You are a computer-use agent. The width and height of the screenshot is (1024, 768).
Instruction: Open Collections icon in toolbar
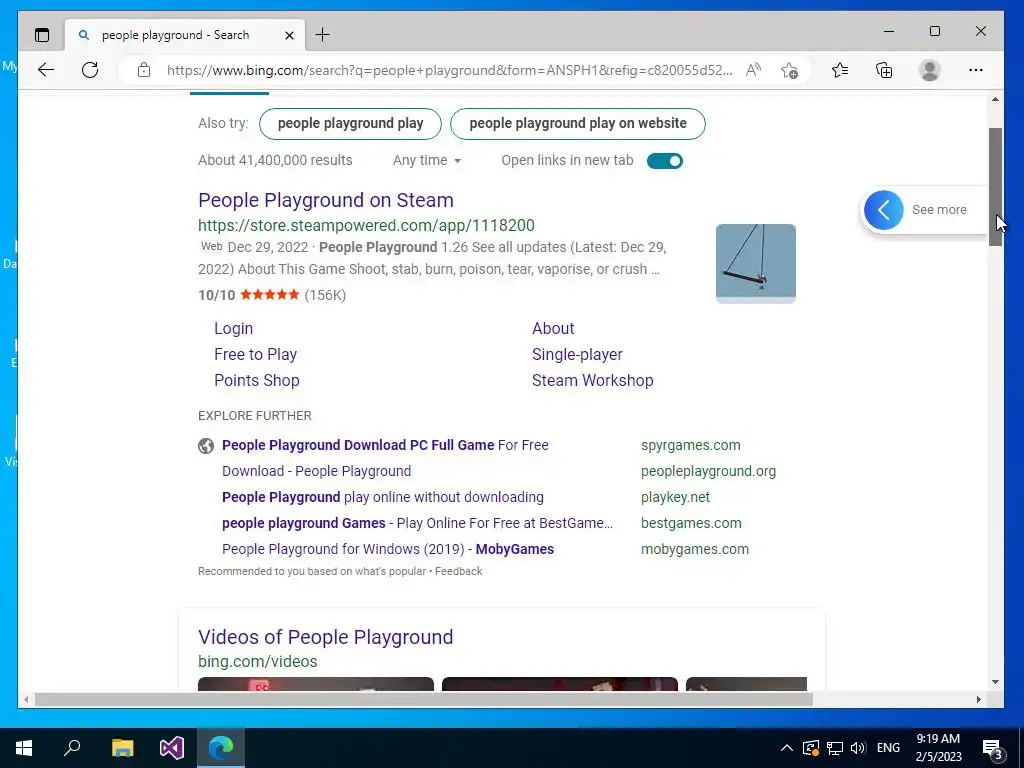point(884,70)
